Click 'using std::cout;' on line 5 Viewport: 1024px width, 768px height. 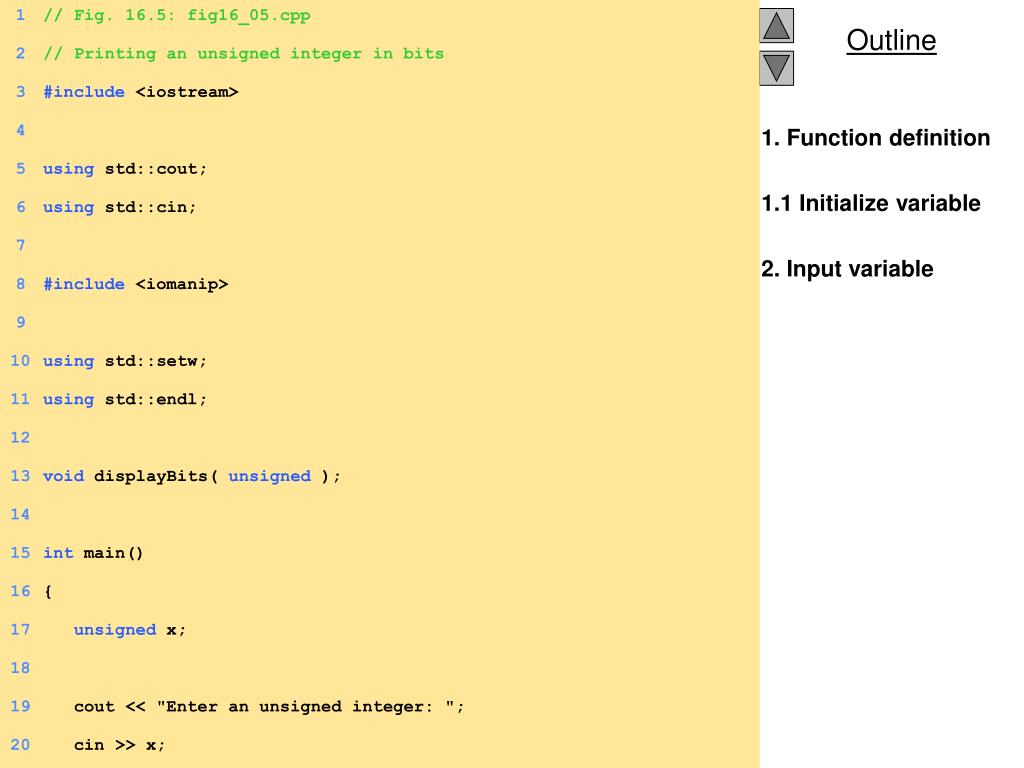coord(125,169)
